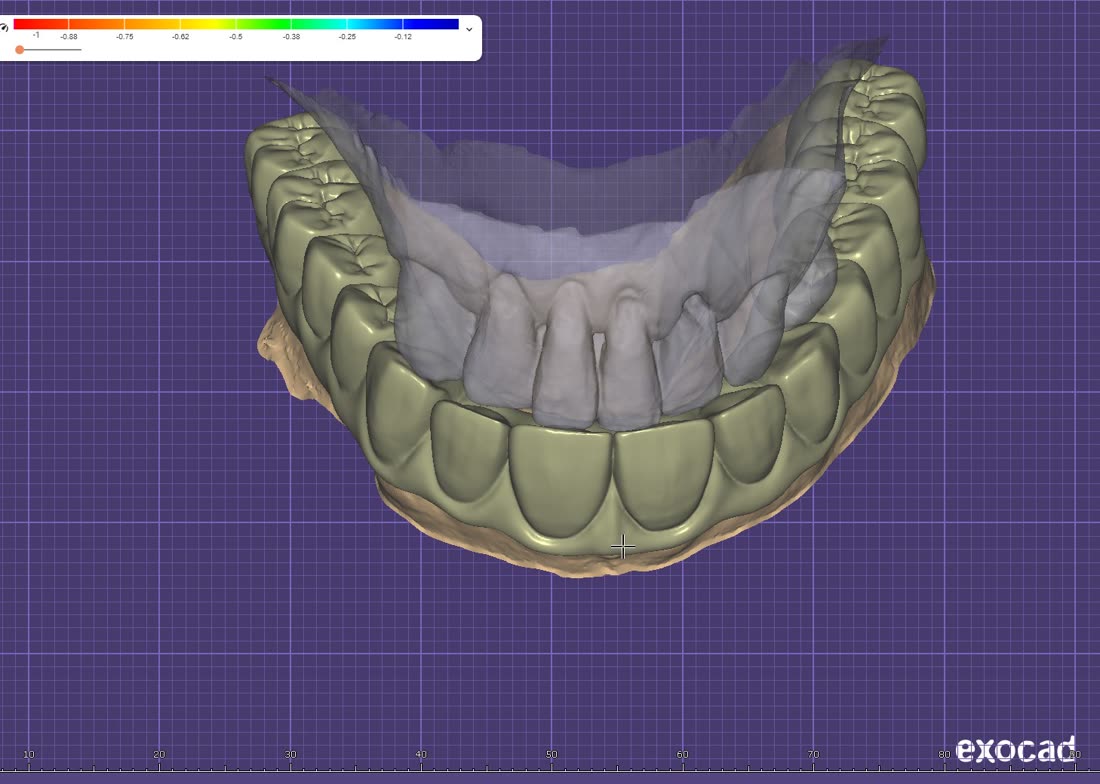Expand the color scale panel chevron

(x=469, y=29)
